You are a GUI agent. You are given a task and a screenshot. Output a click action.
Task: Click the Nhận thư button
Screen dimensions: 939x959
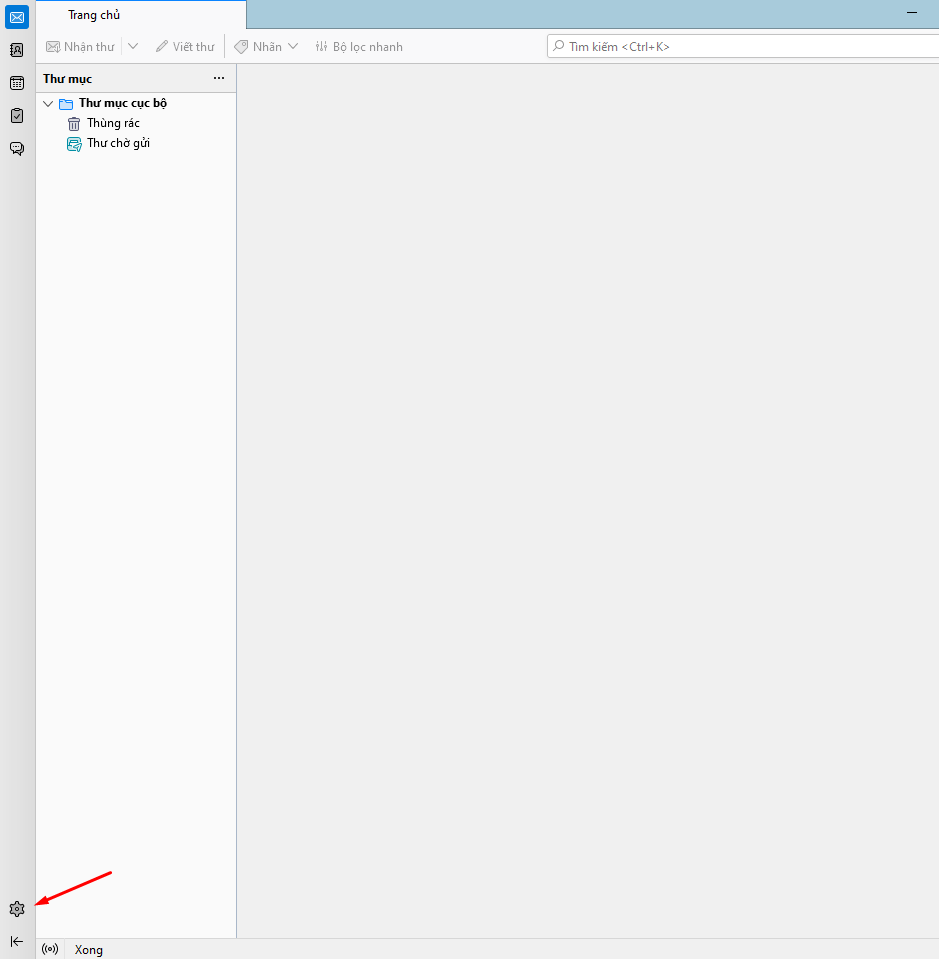(x=81, y=47)
